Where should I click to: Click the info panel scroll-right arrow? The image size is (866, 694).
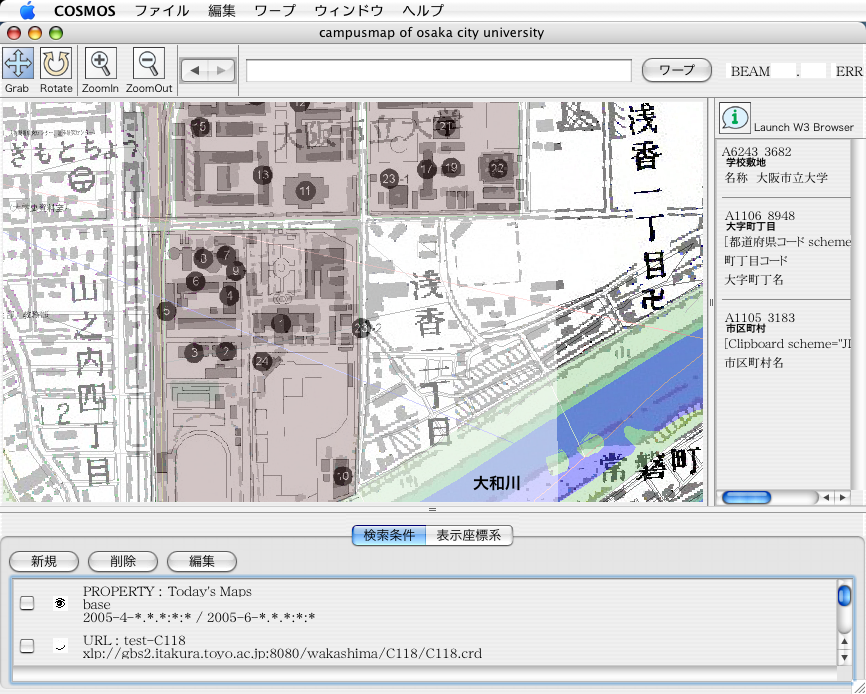point(842,497)
